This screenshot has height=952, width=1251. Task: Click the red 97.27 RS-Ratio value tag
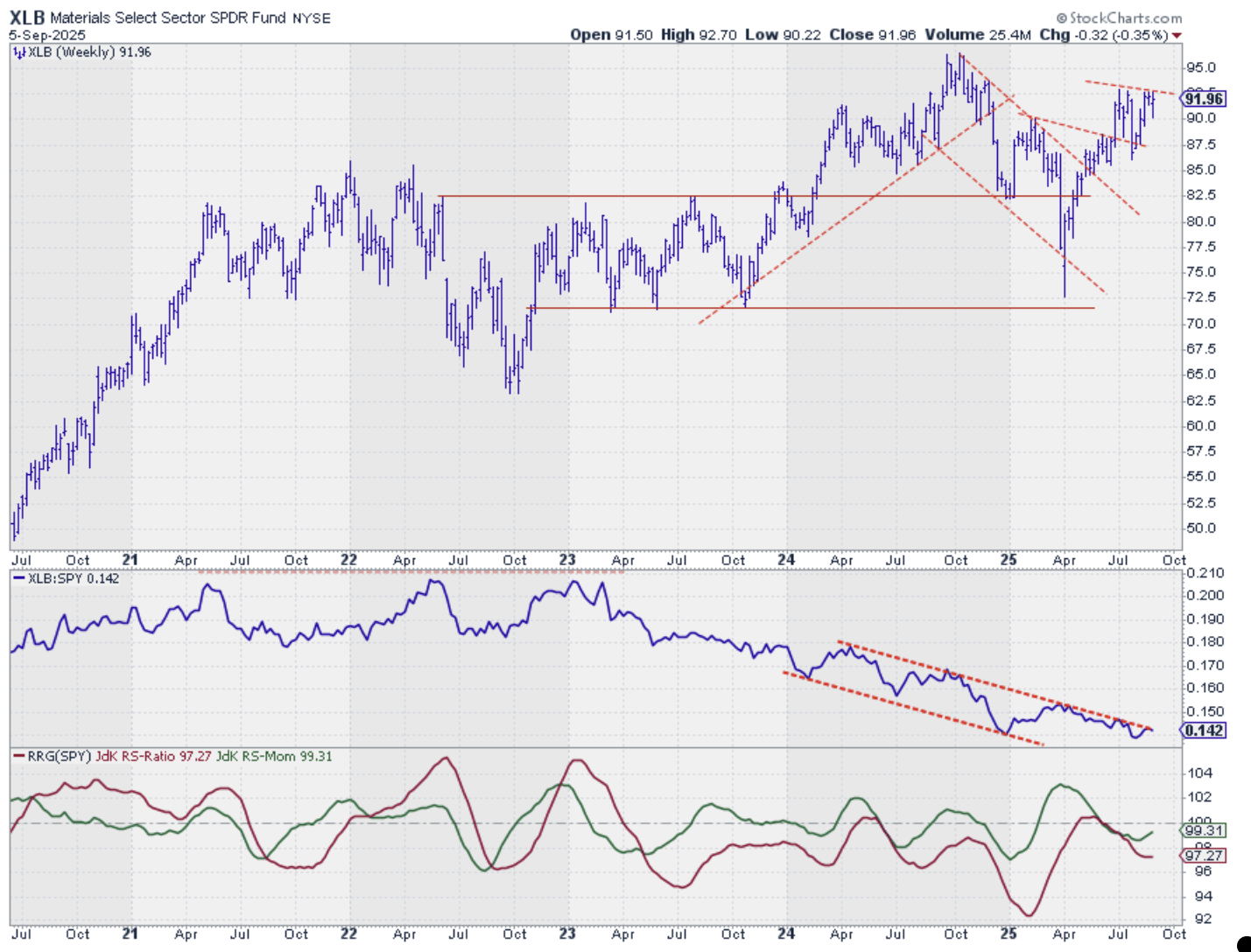point(1204,855)
